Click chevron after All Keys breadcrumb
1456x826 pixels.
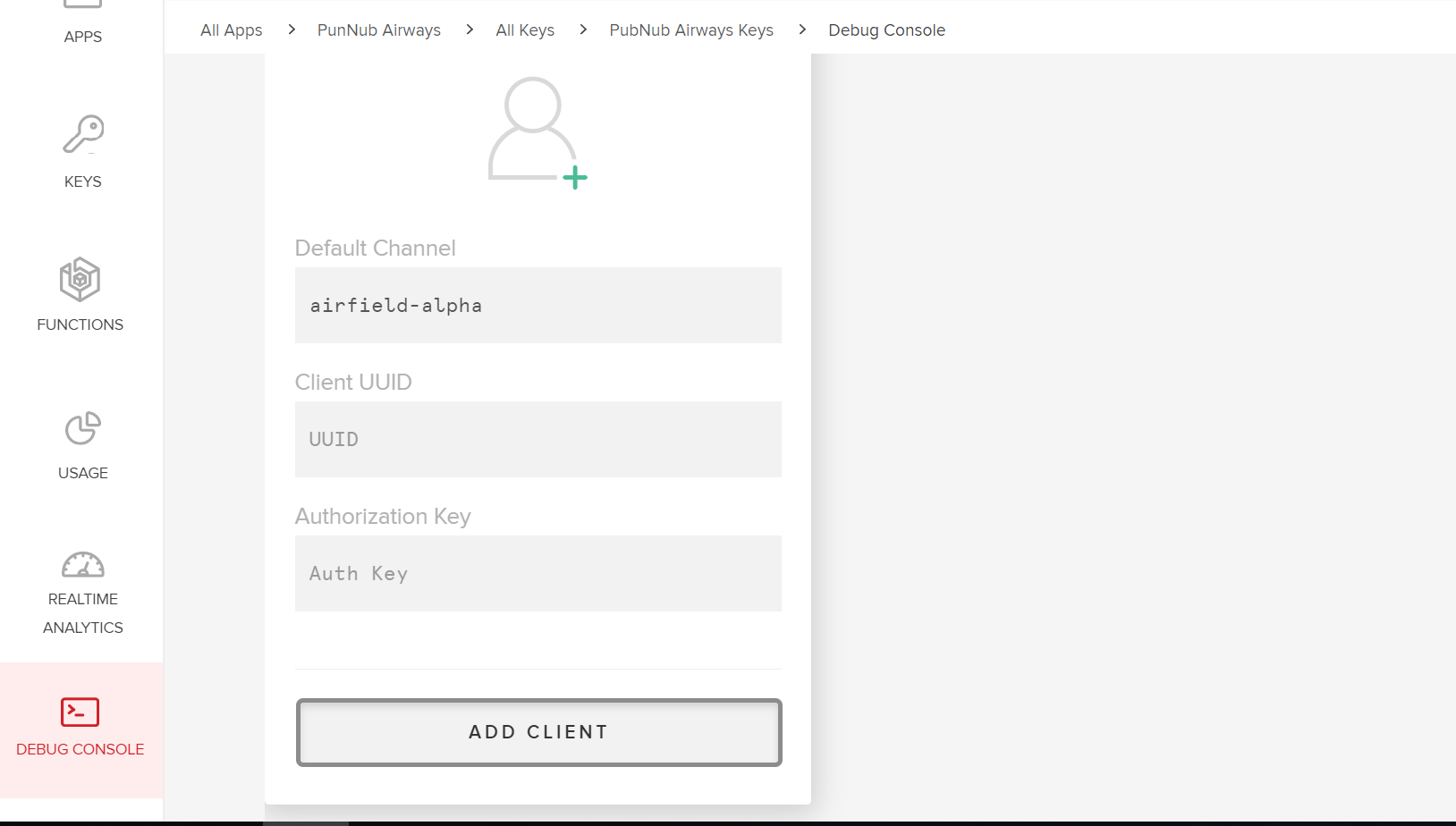(583, 29)
